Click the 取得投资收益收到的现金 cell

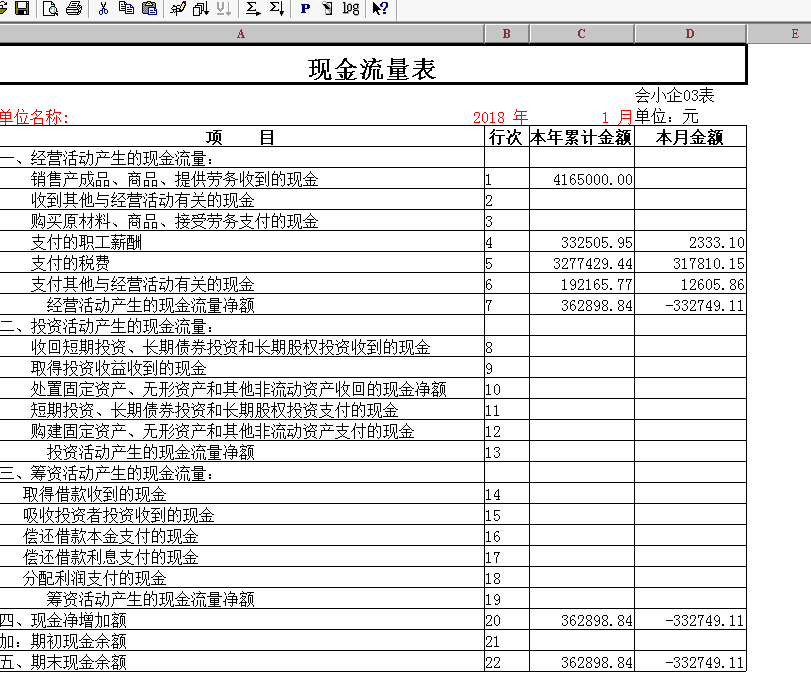point(241,368)
